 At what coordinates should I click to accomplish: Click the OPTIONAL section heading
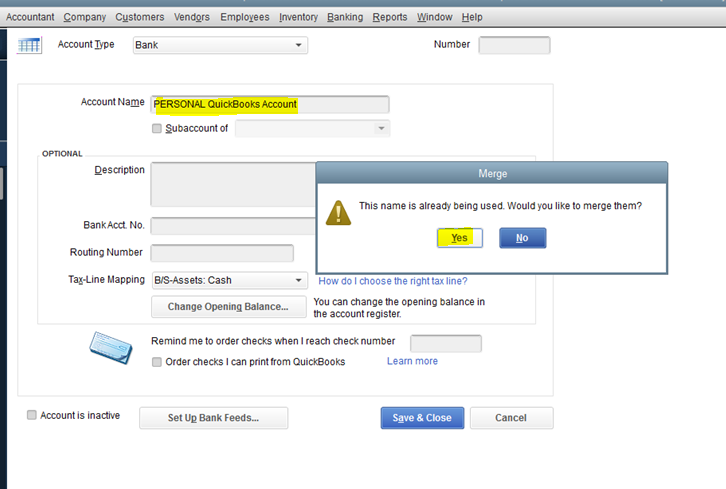[62, 154]
